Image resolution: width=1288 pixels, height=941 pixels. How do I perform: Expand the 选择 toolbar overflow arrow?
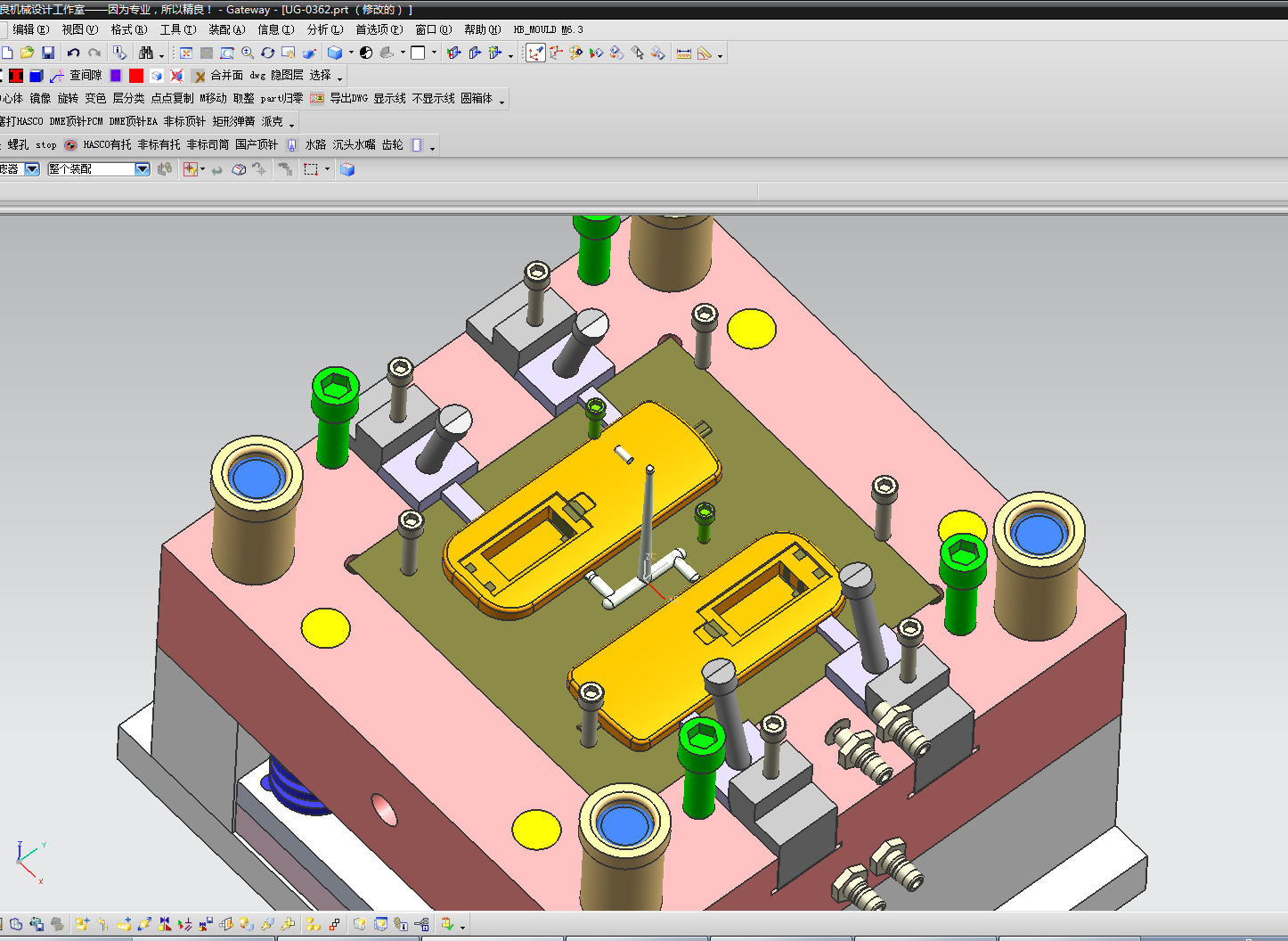click(x=339, y=78)
